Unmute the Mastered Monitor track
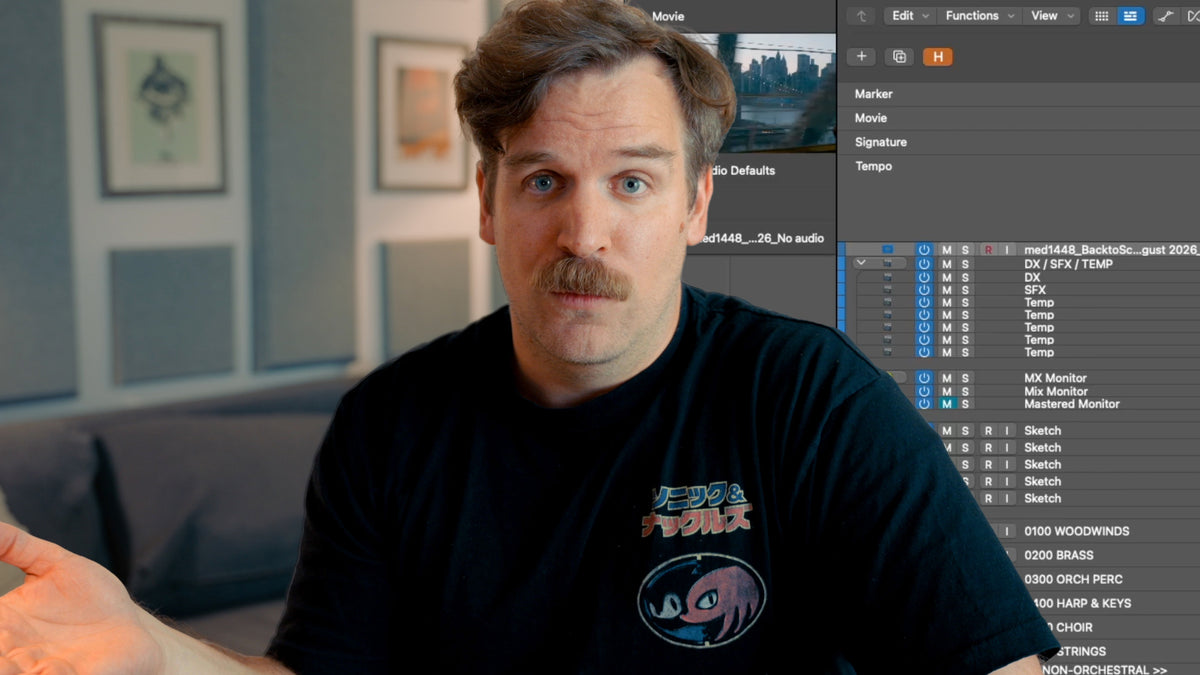 point(946,404)
